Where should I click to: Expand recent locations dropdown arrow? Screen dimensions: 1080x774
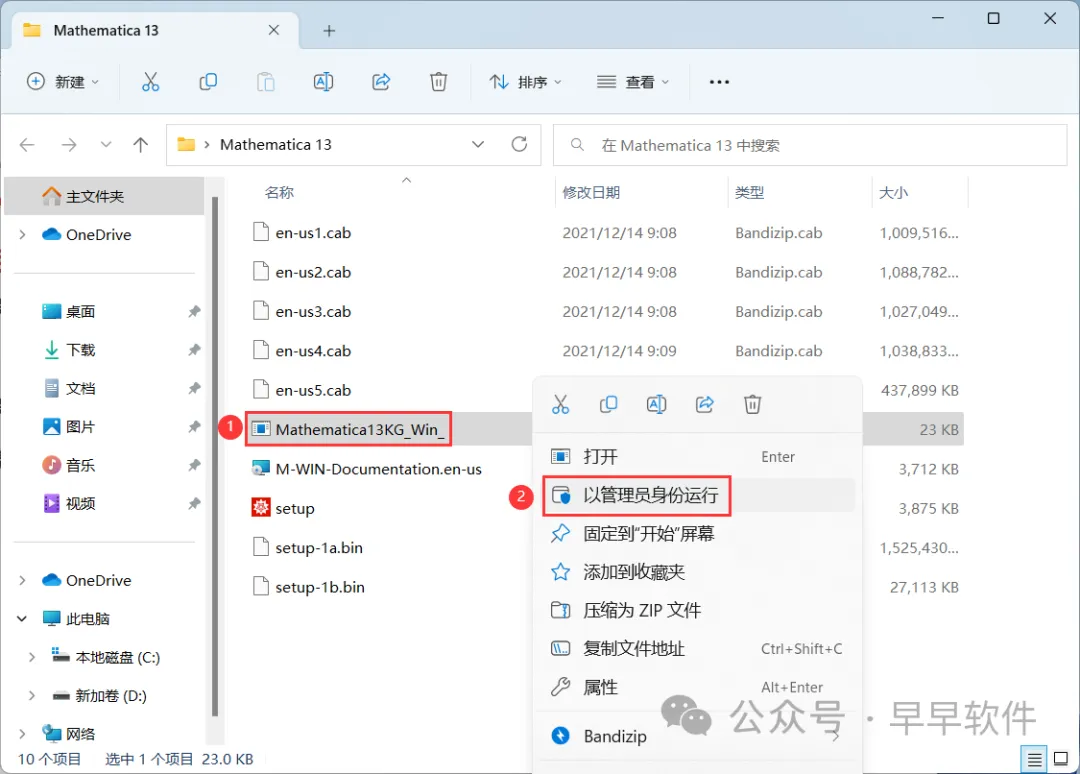click(105, 145)
